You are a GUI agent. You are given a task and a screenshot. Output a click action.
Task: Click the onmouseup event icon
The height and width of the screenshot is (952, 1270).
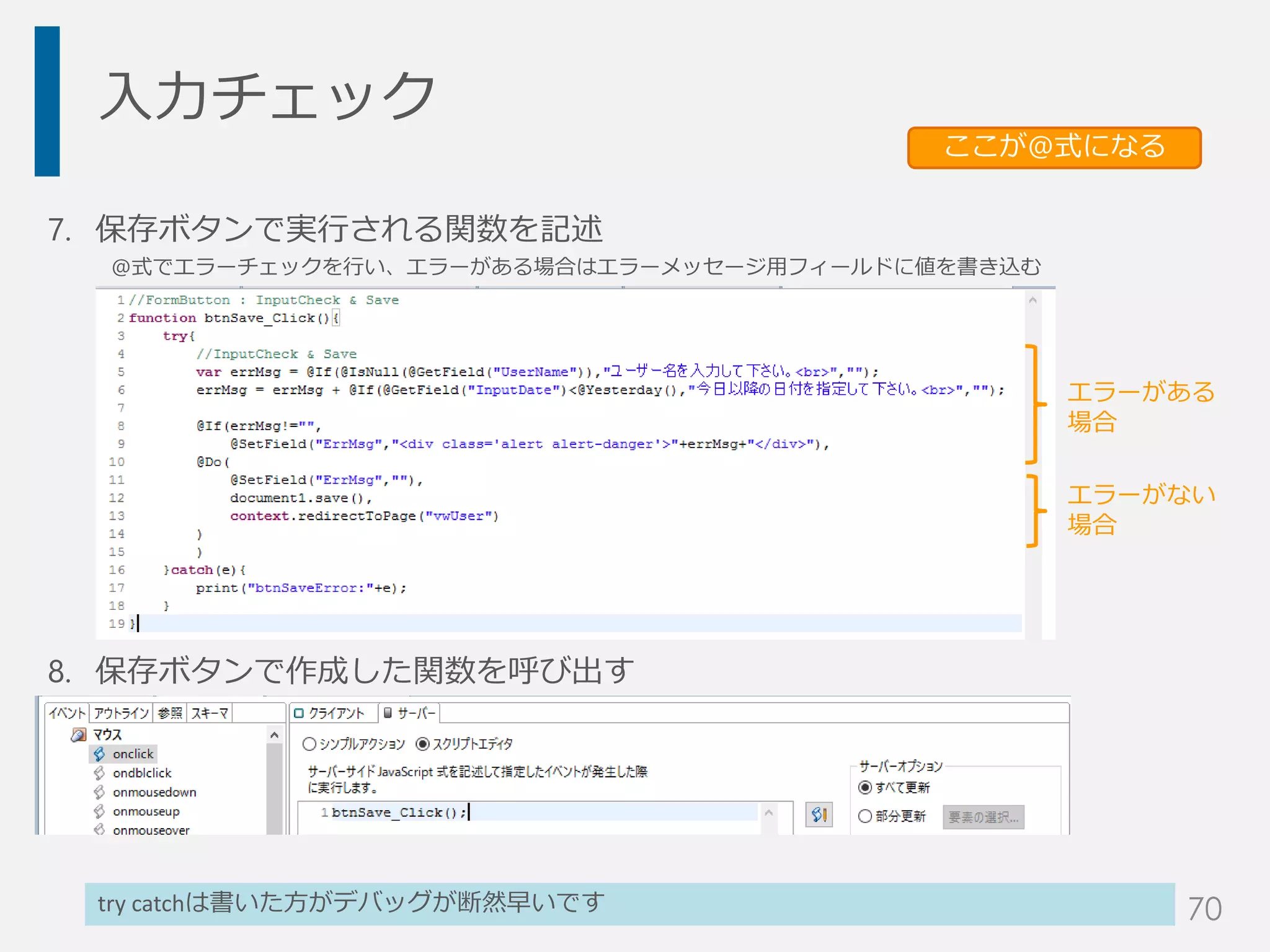click(99, 811)
